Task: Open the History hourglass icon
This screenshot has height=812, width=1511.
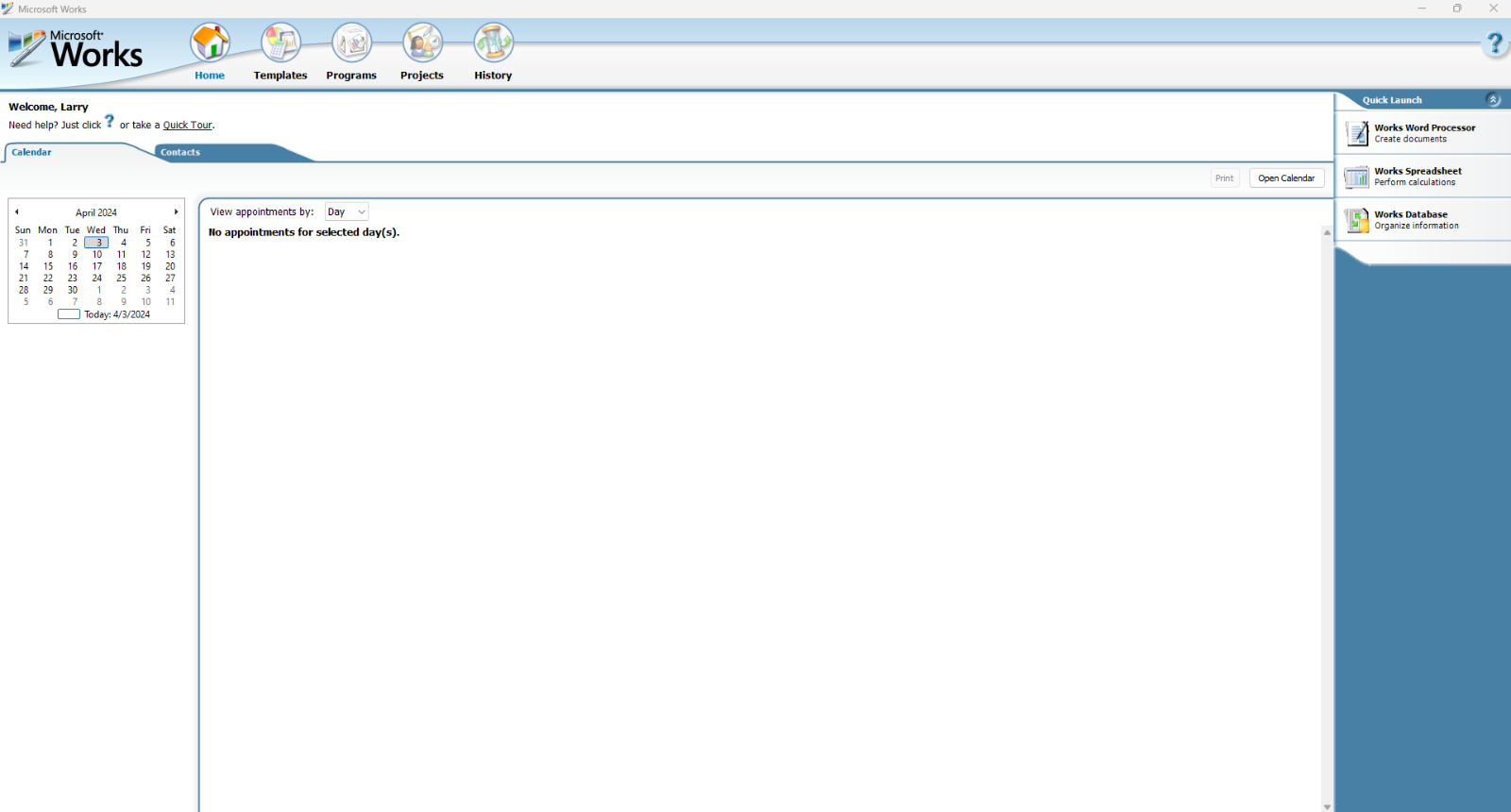Action: point(493,42)
